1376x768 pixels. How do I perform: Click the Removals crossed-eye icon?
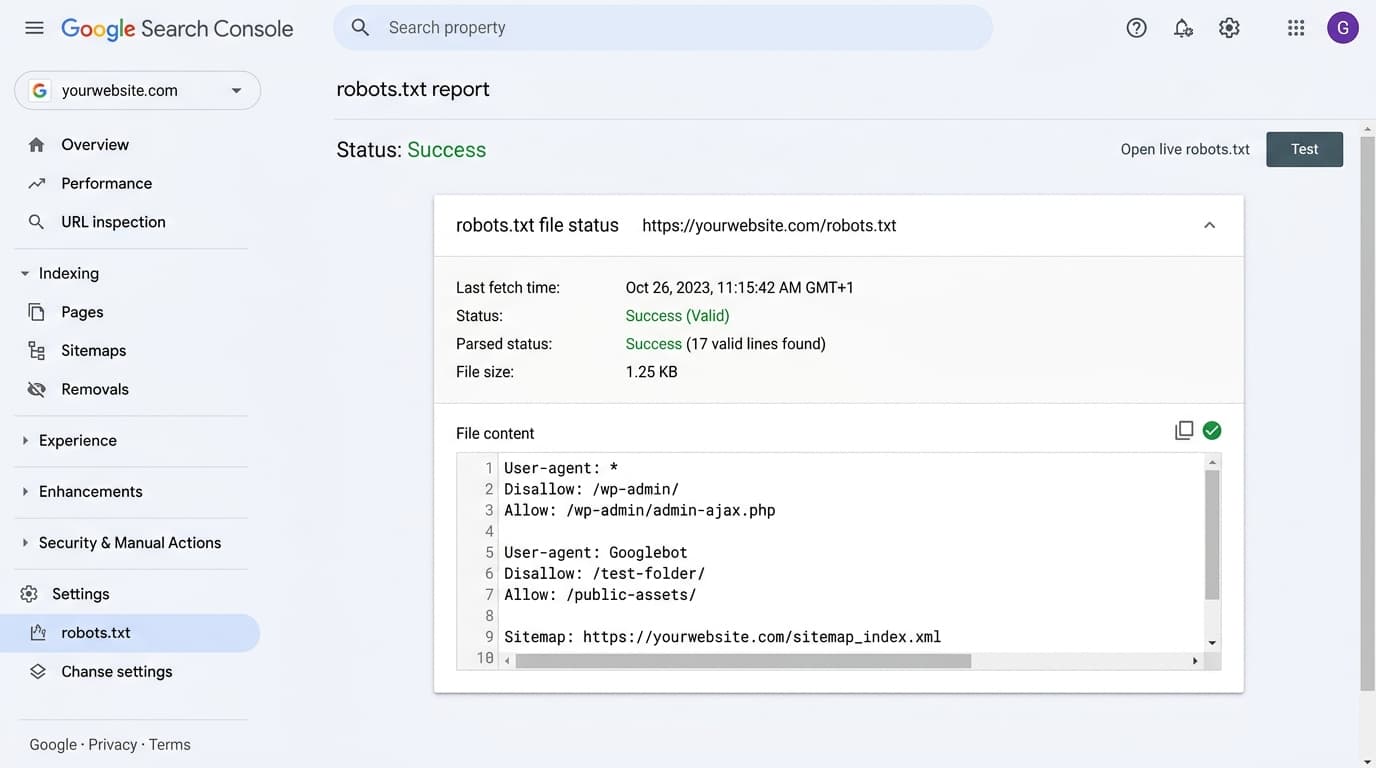coord(37,390)
